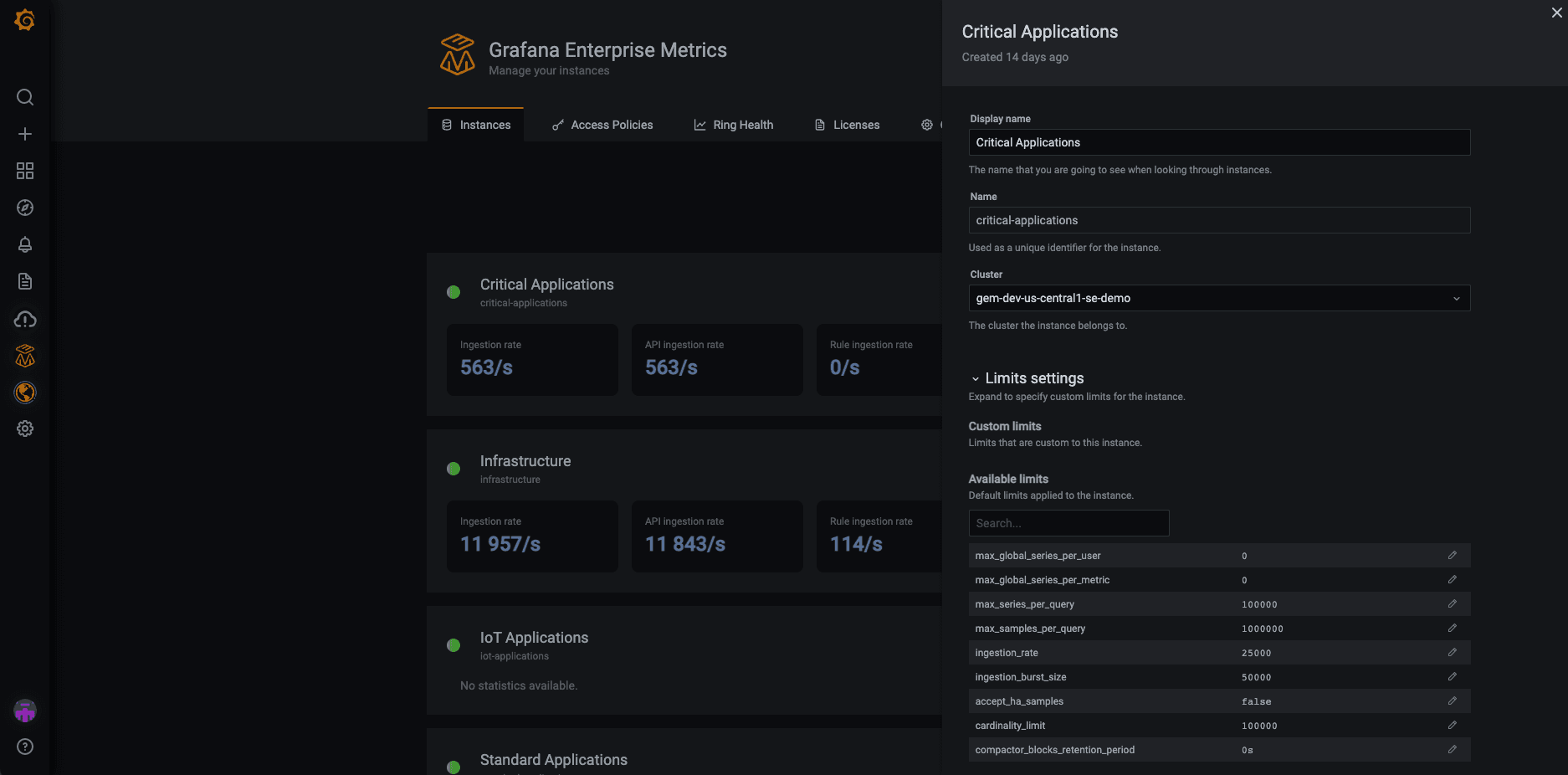
Task: Edit the max_series_per_query limit pencil icon
Action: [x=1453, y=603]
